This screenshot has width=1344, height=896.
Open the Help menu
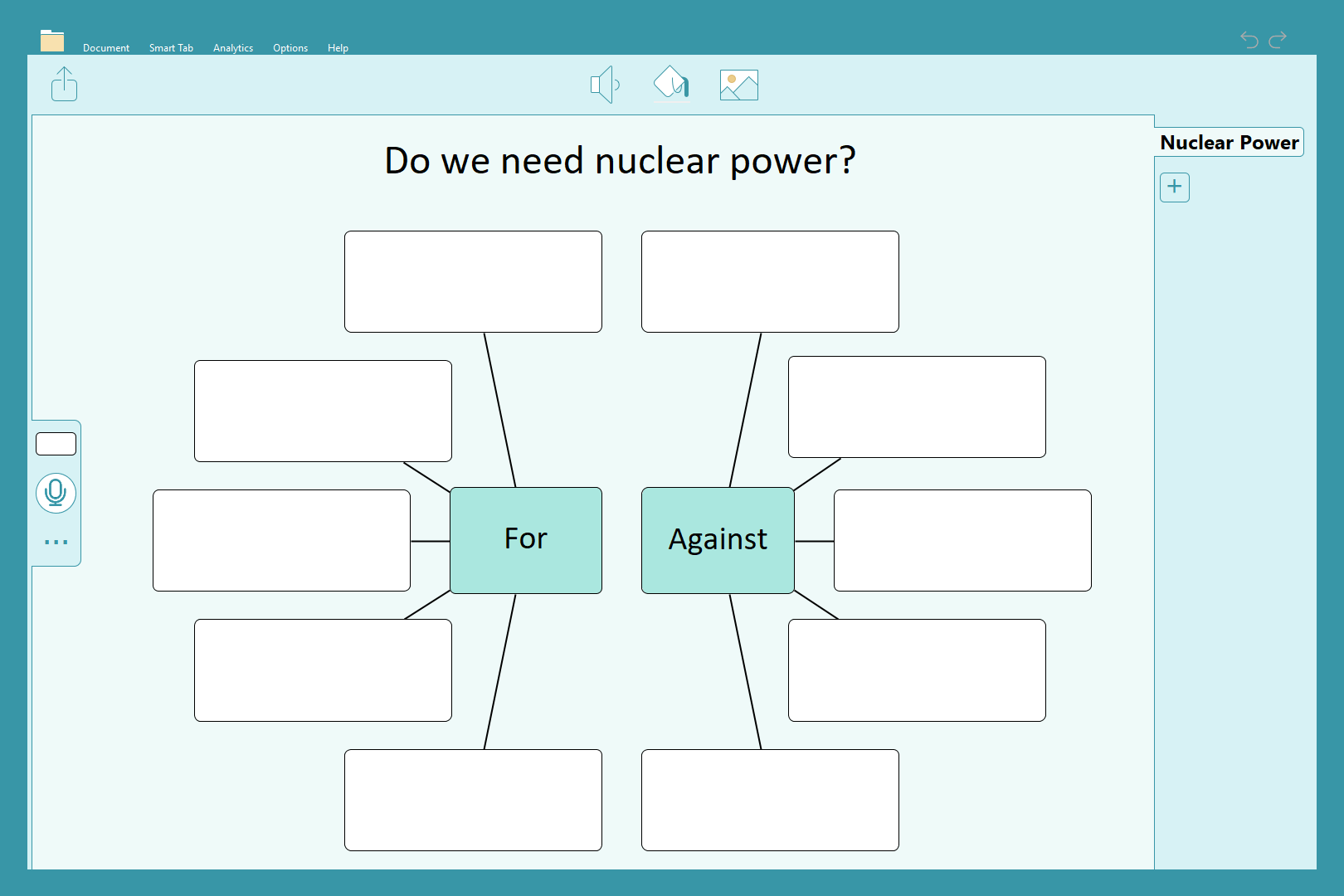[x=338, y=48]
